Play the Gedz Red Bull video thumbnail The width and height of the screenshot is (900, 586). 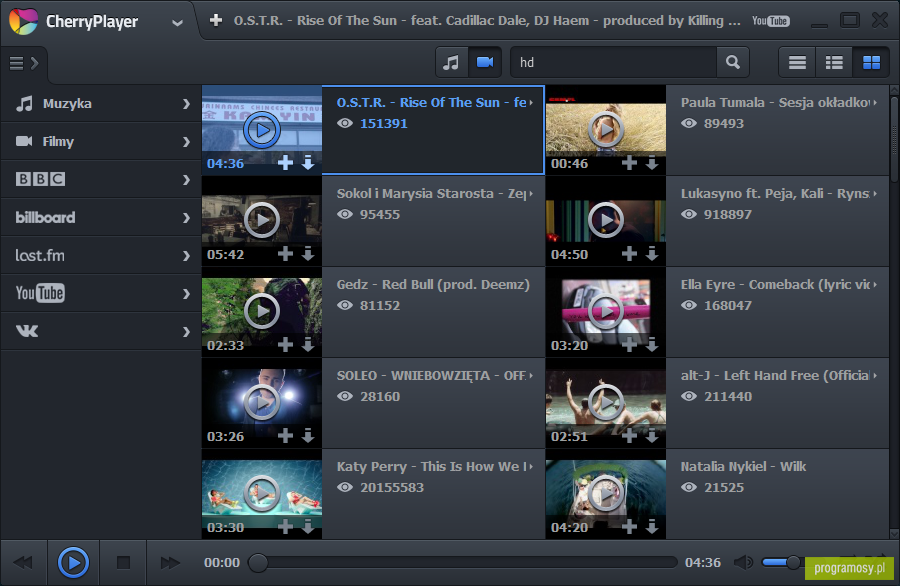(262, 311)
